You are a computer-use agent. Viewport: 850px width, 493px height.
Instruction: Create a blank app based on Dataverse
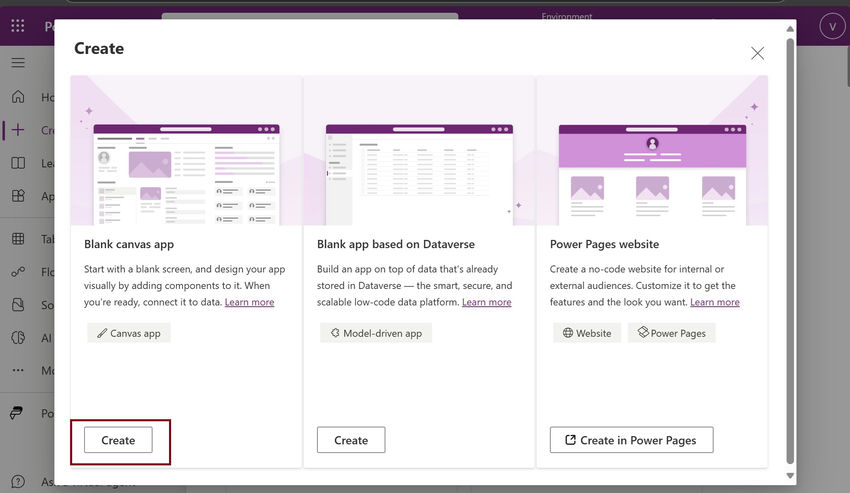point(351,440)
